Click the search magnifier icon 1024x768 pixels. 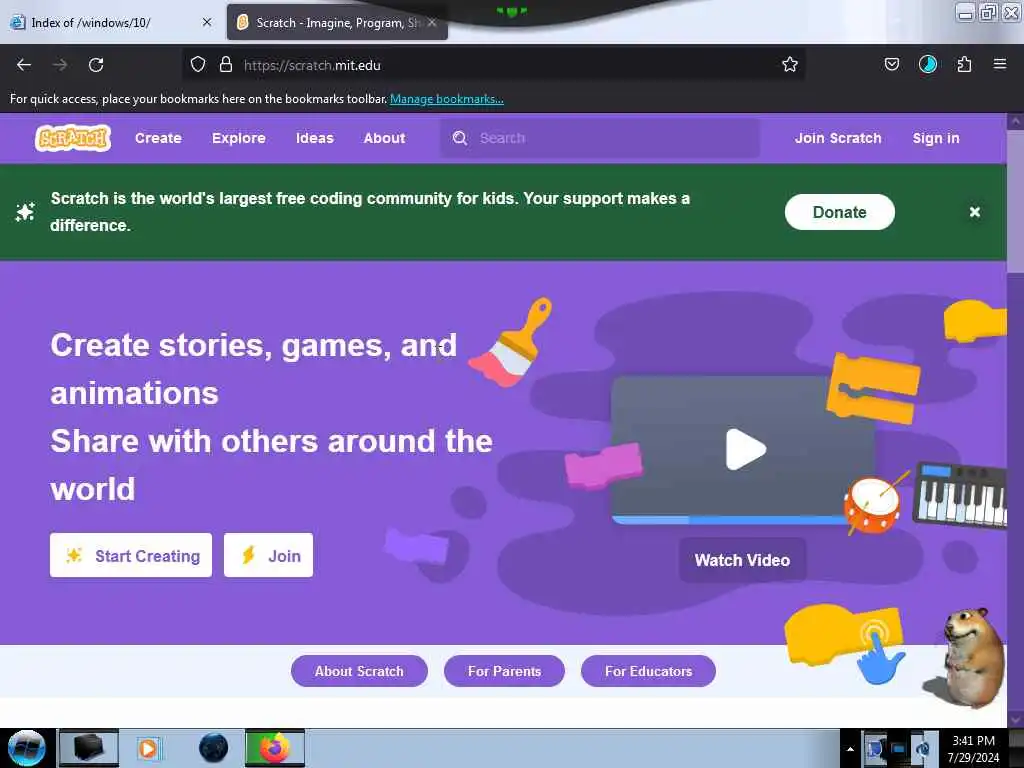pos(460,138)
